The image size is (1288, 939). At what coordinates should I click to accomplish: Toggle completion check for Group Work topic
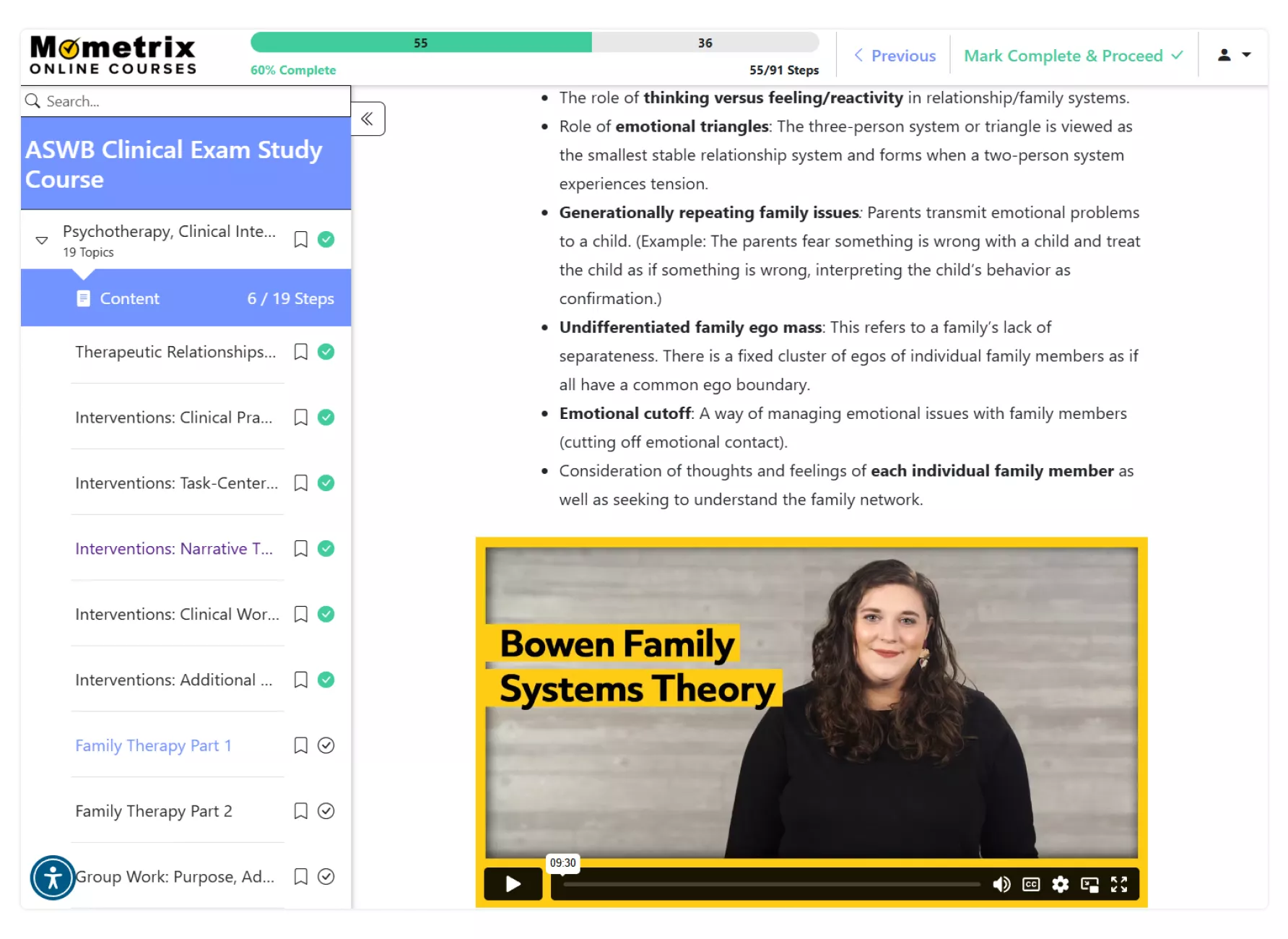coord(326,877)
